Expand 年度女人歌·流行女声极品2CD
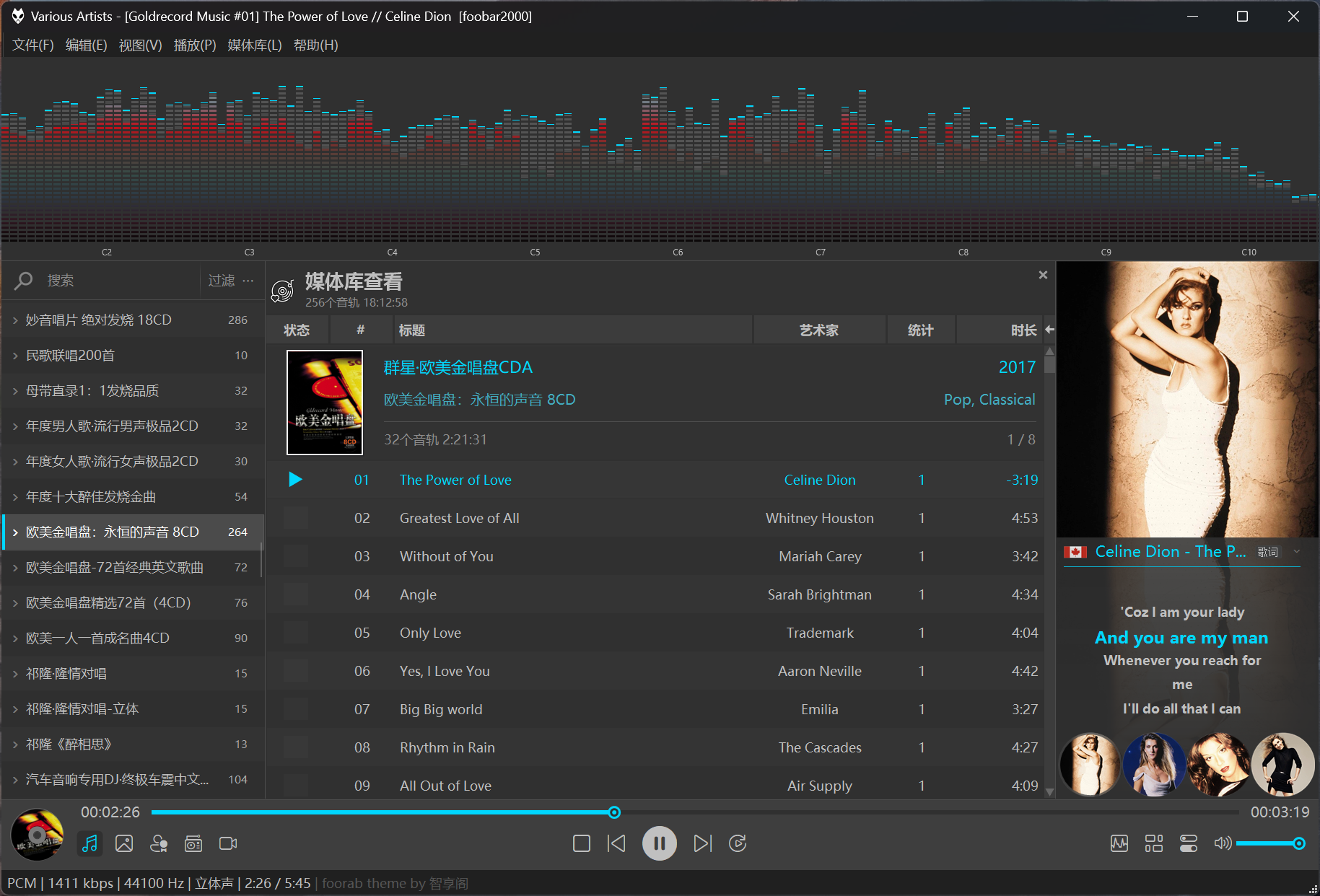This screenshot has height=896, width=1320. coord(15,462)
